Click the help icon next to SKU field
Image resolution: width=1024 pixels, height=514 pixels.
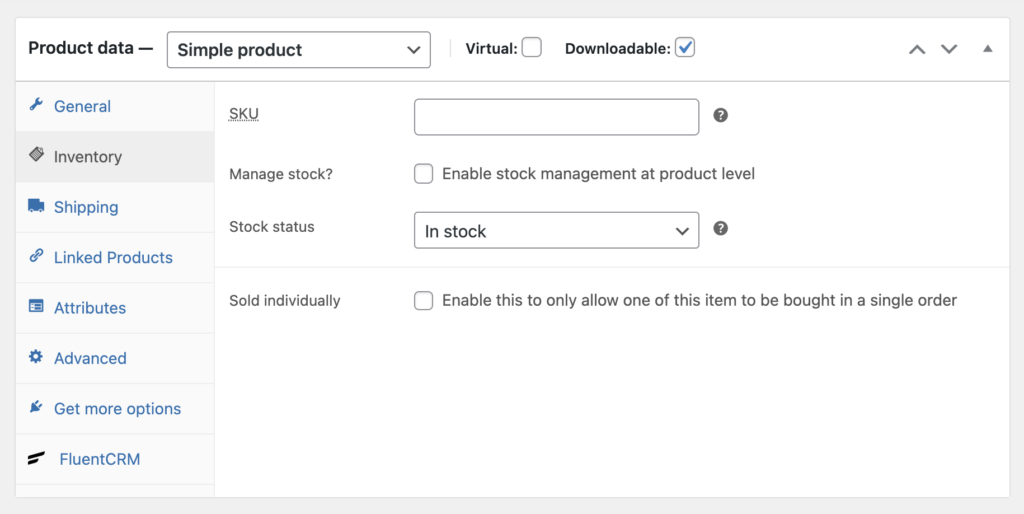(x=721, y=115)
